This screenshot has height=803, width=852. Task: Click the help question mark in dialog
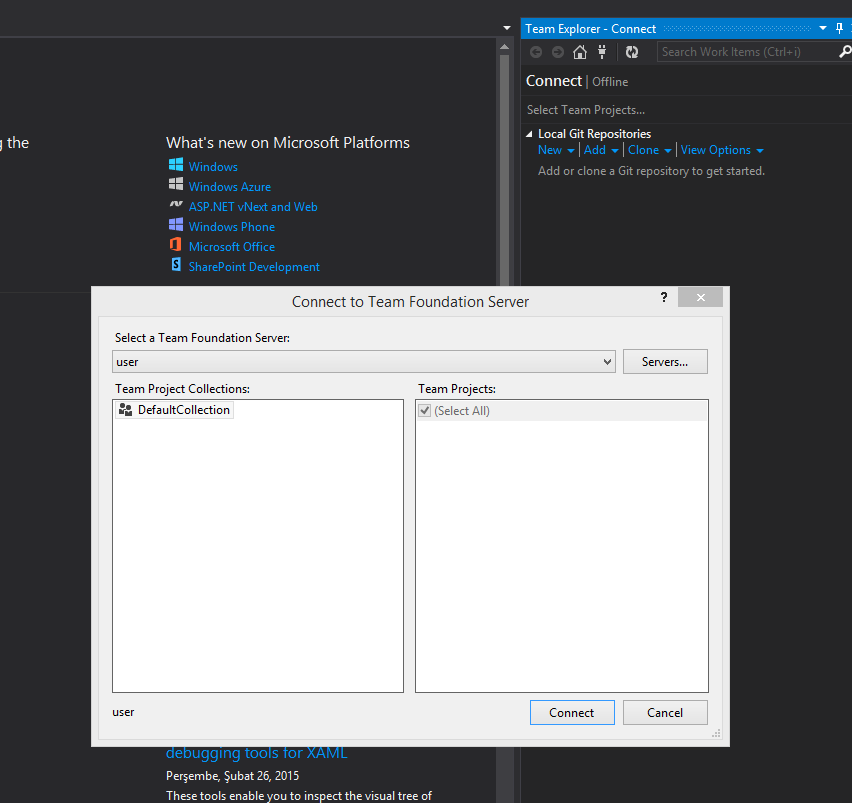coord(663,297)
